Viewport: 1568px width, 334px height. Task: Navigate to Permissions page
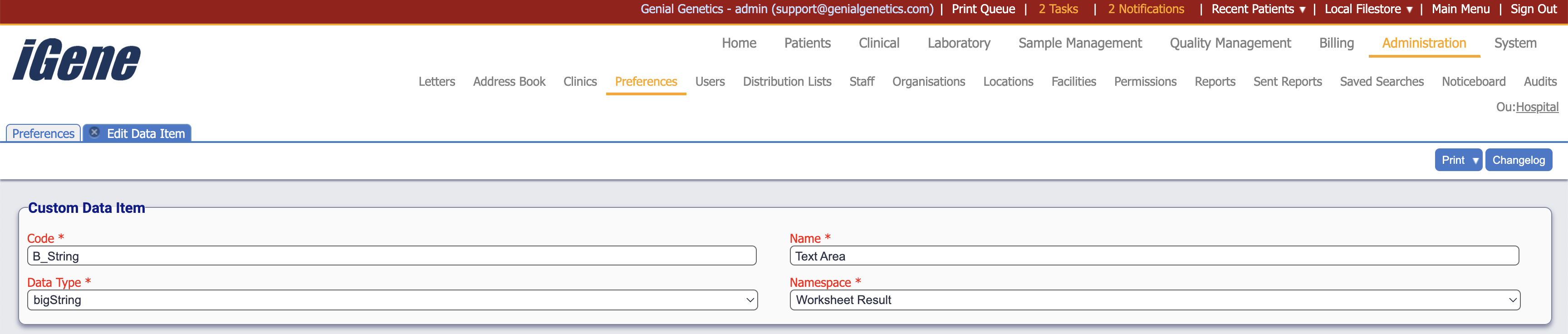[1145, 82]
